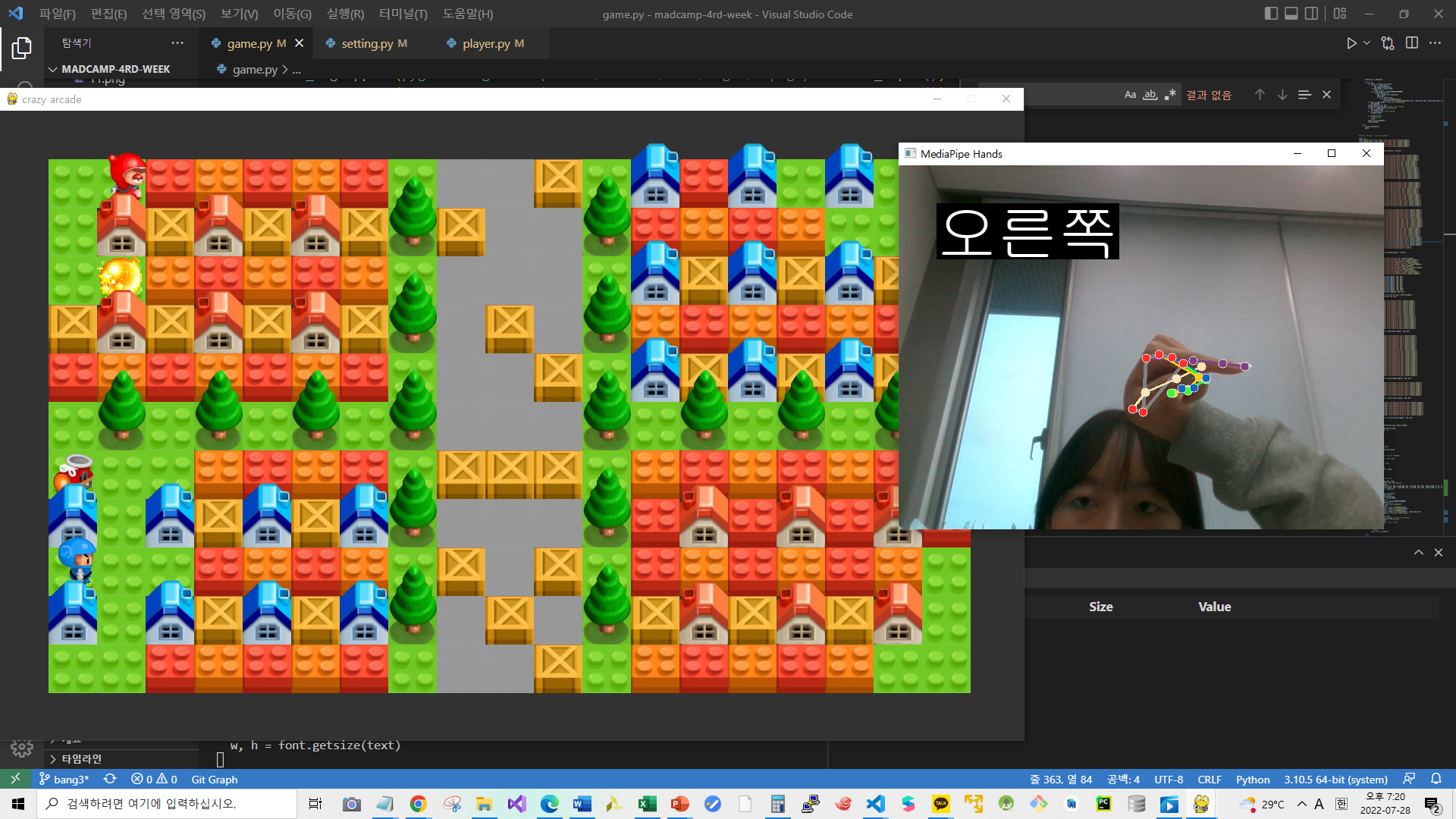The height and width of the screenshot is (819, 1456).
Task: Open notifications bell in status bar
Action: click(1436, 779)
